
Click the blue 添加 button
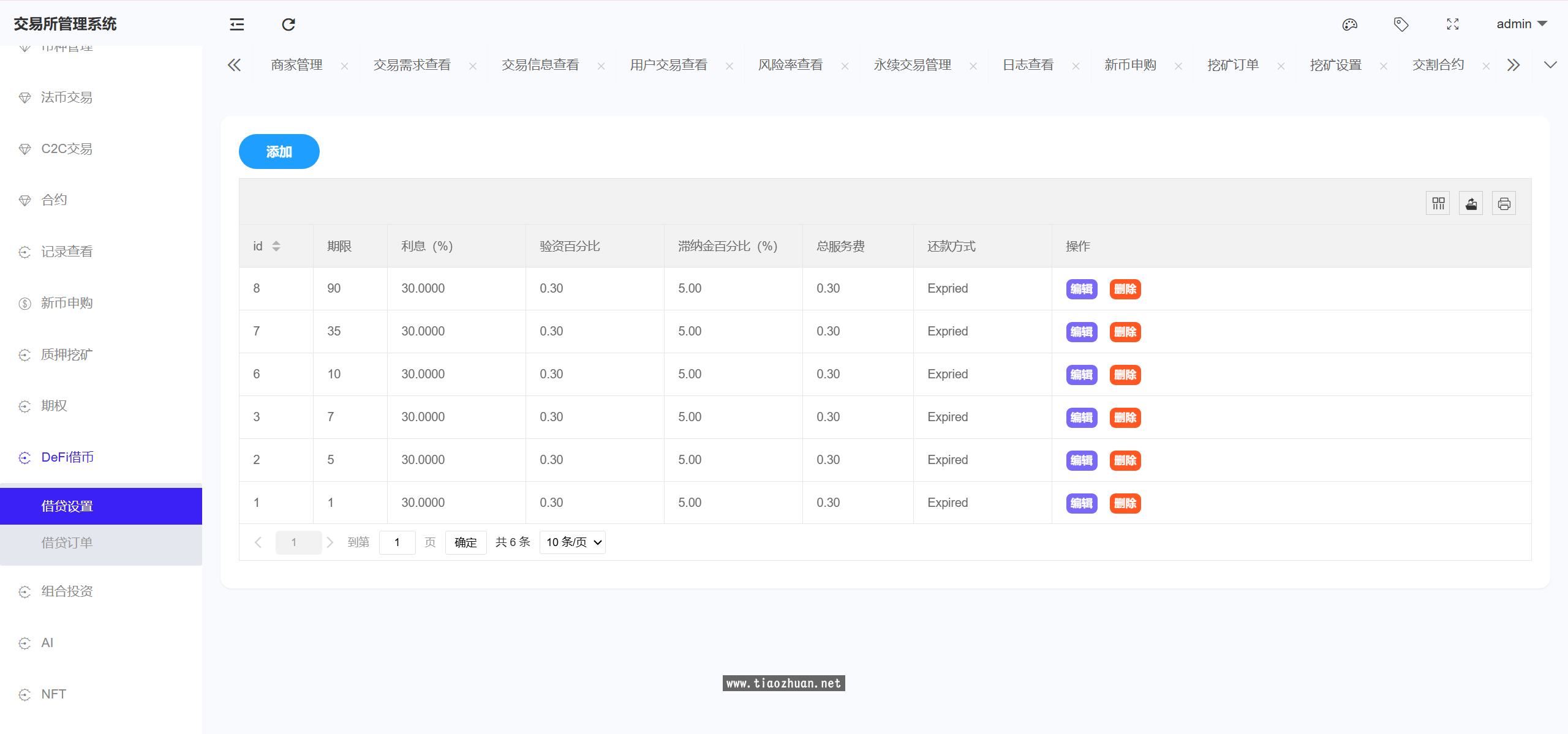point(279,152)
